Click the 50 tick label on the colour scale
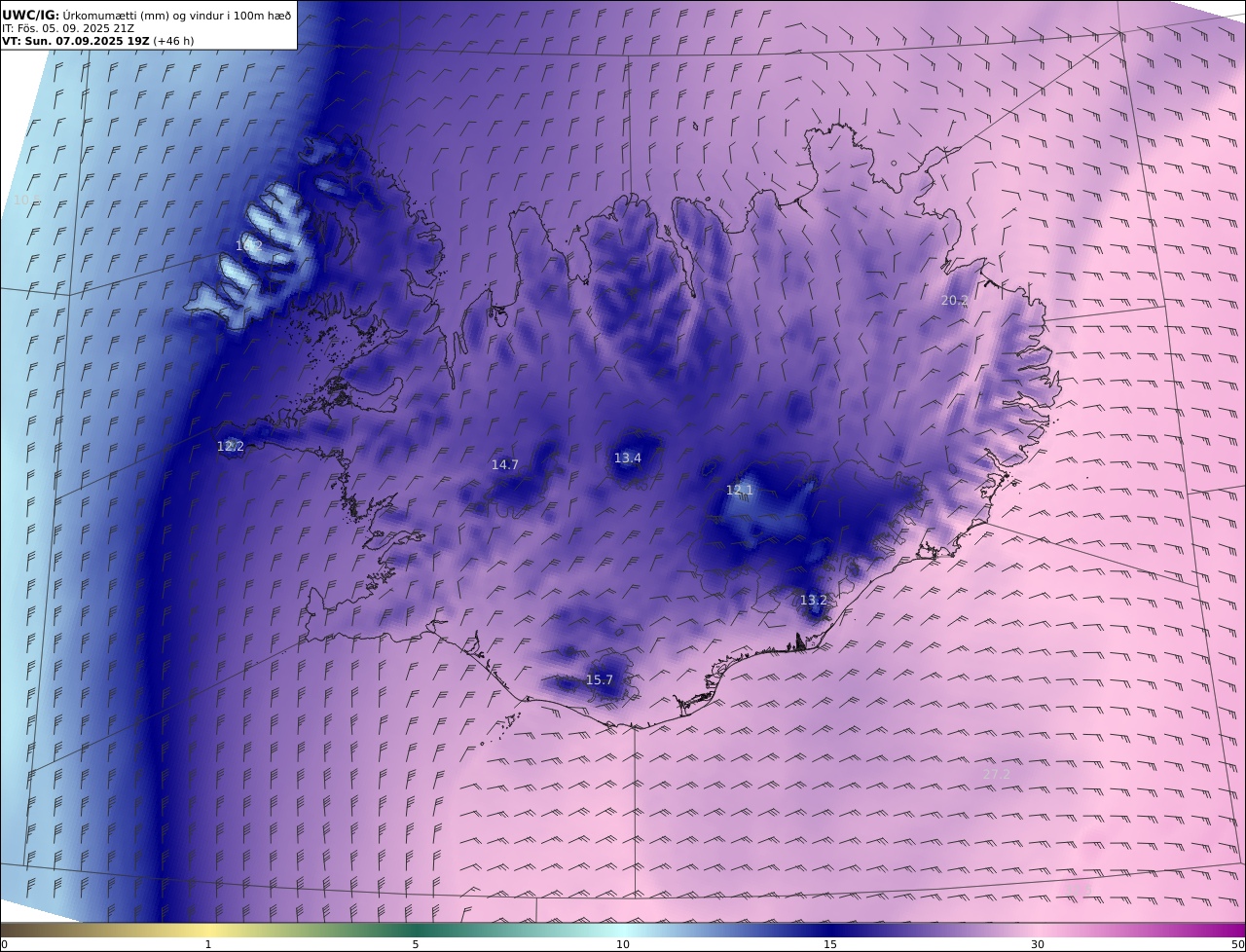 (1238, 945)
